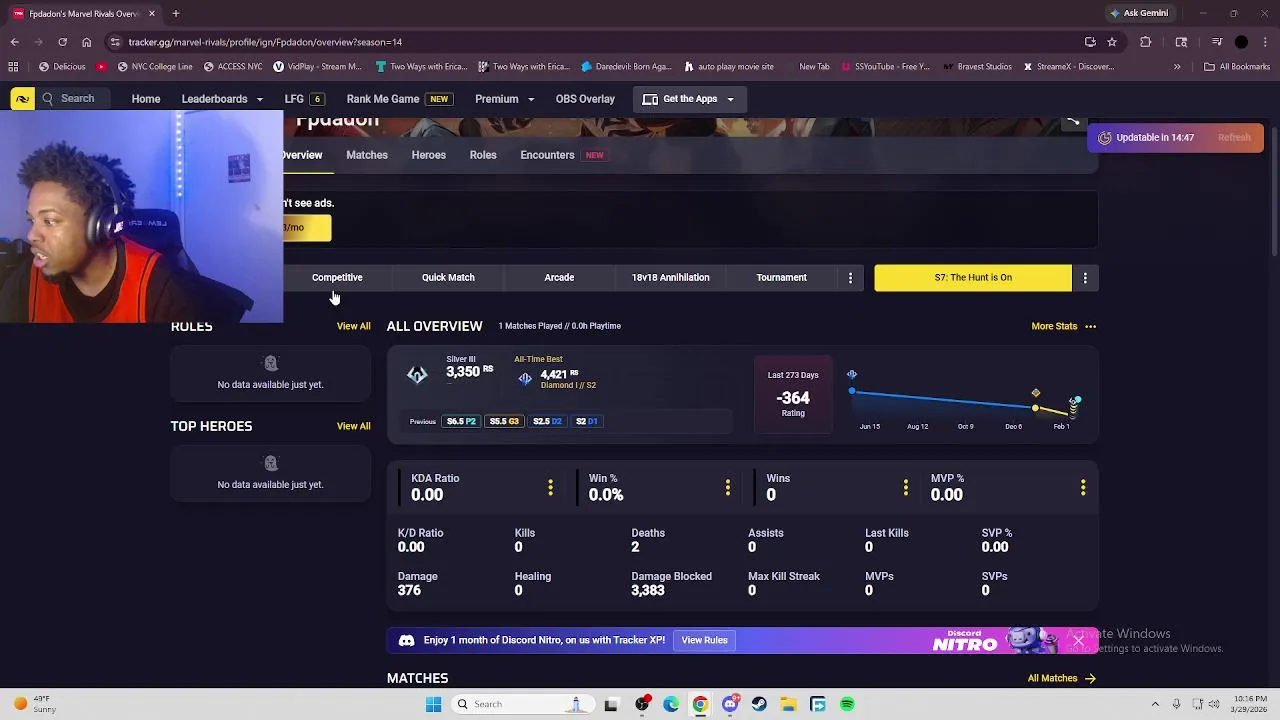
Task: Switch to the Roles tab
Action: click(483, 155)
